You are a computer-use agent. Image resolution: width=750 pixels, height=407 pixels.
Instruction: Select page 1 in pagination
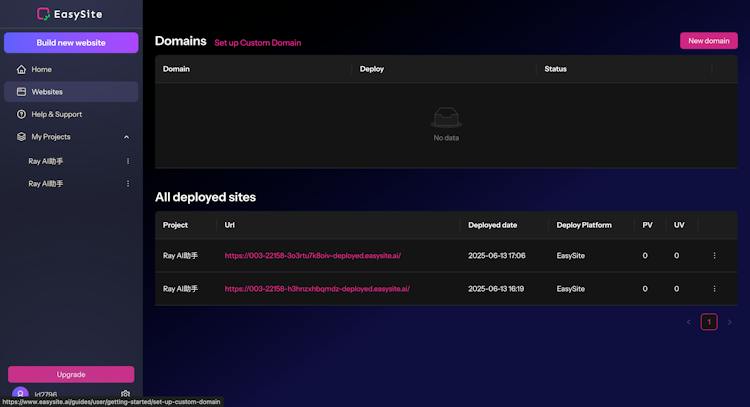pyautogui.click(x=709, y=322)
